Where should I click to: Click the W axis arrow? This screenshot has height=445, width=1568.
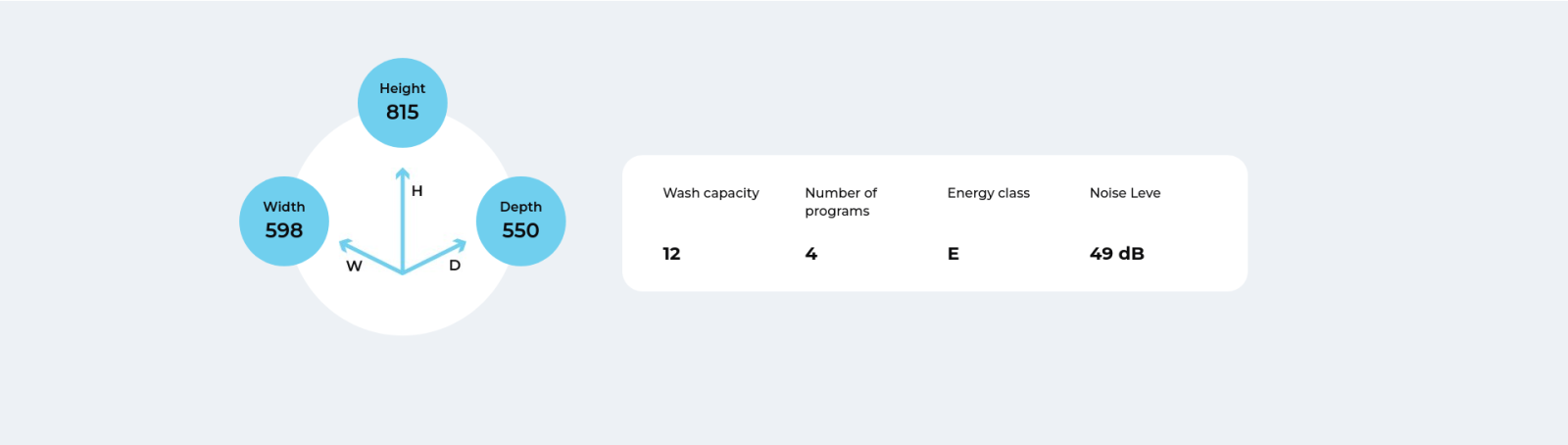pos(370,256)
